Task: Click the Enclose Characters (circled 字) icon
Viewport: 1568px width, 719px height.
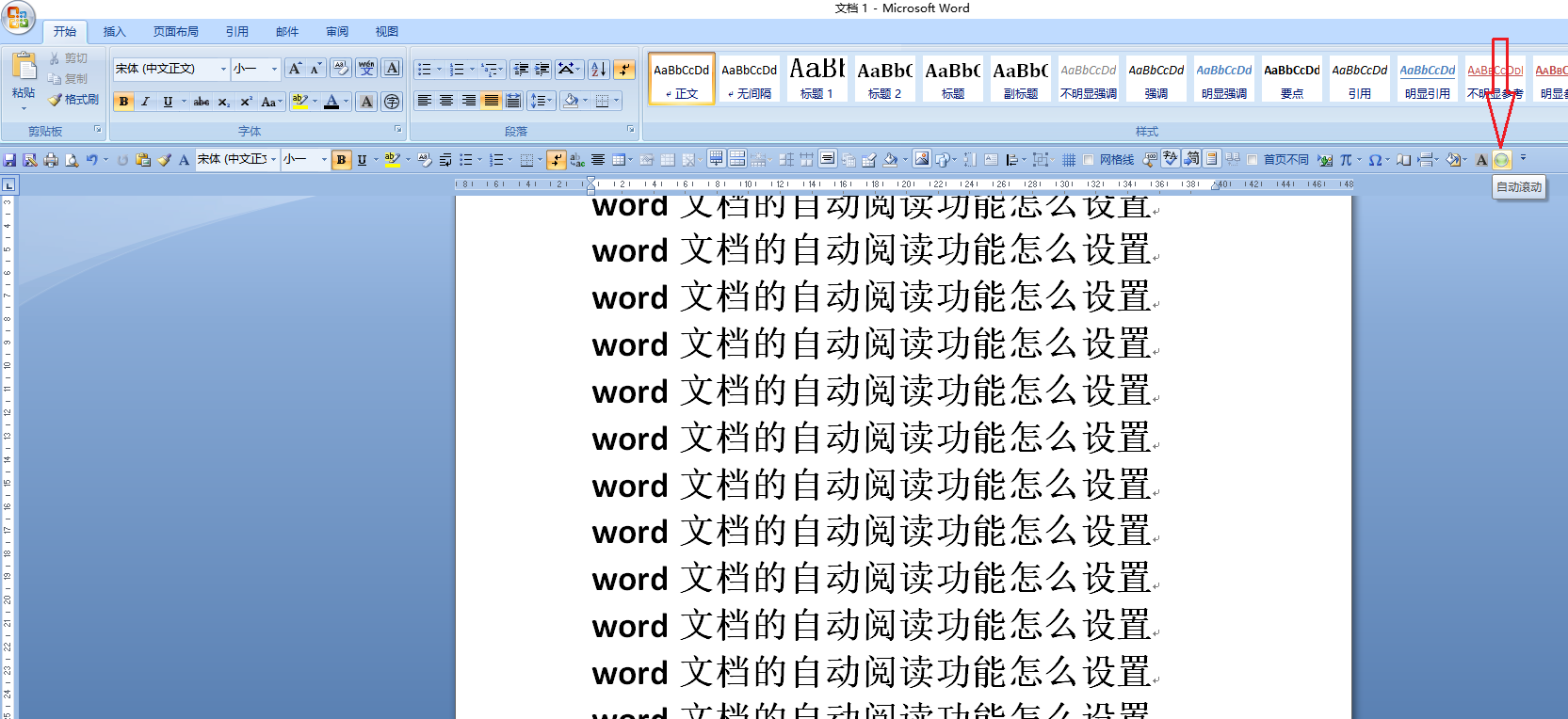Action: click(x=392, y=102)
